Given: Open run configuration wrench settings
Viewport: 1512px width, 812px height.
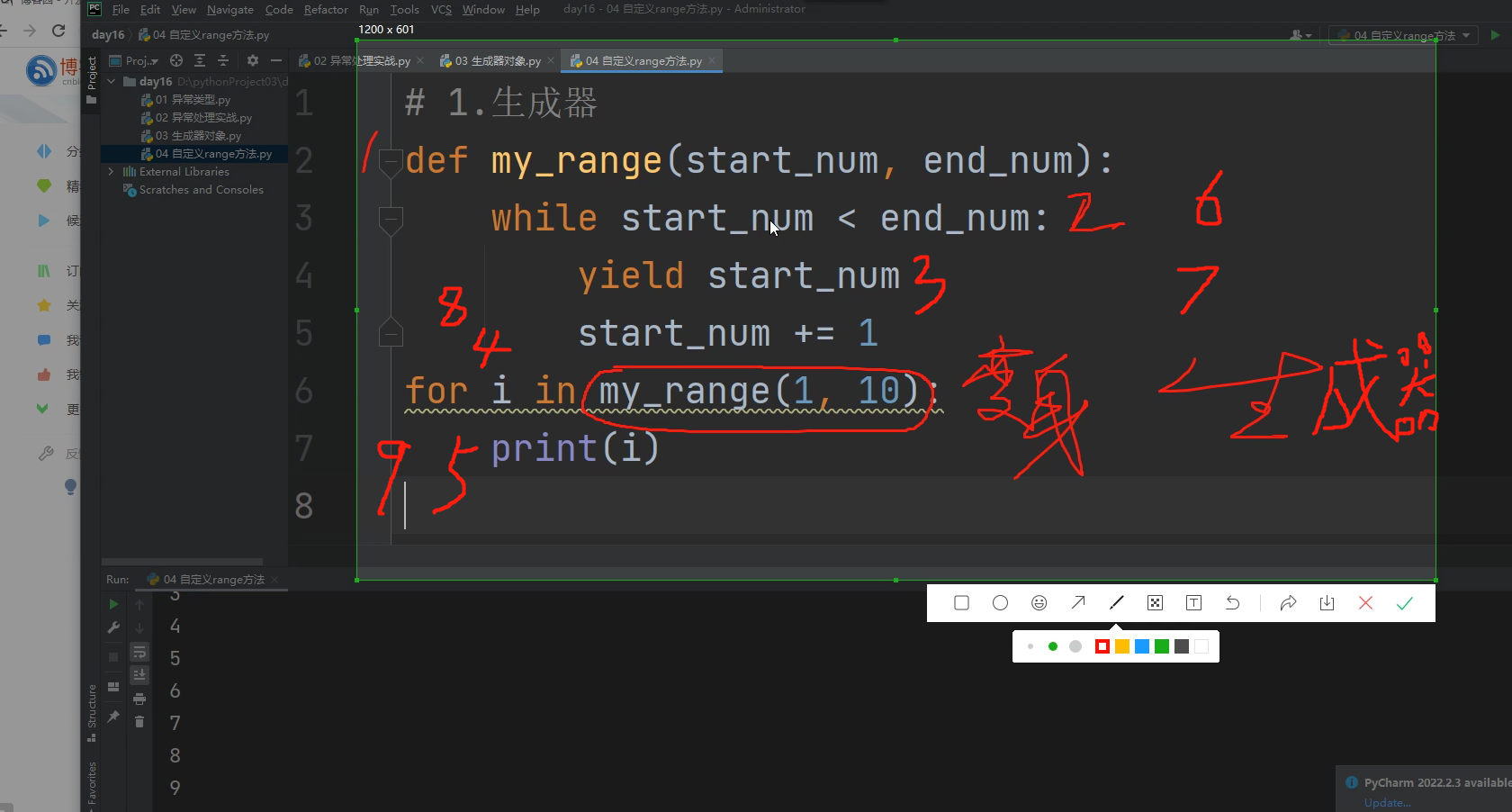Looking at the screenshot, I should coord(113,627).
